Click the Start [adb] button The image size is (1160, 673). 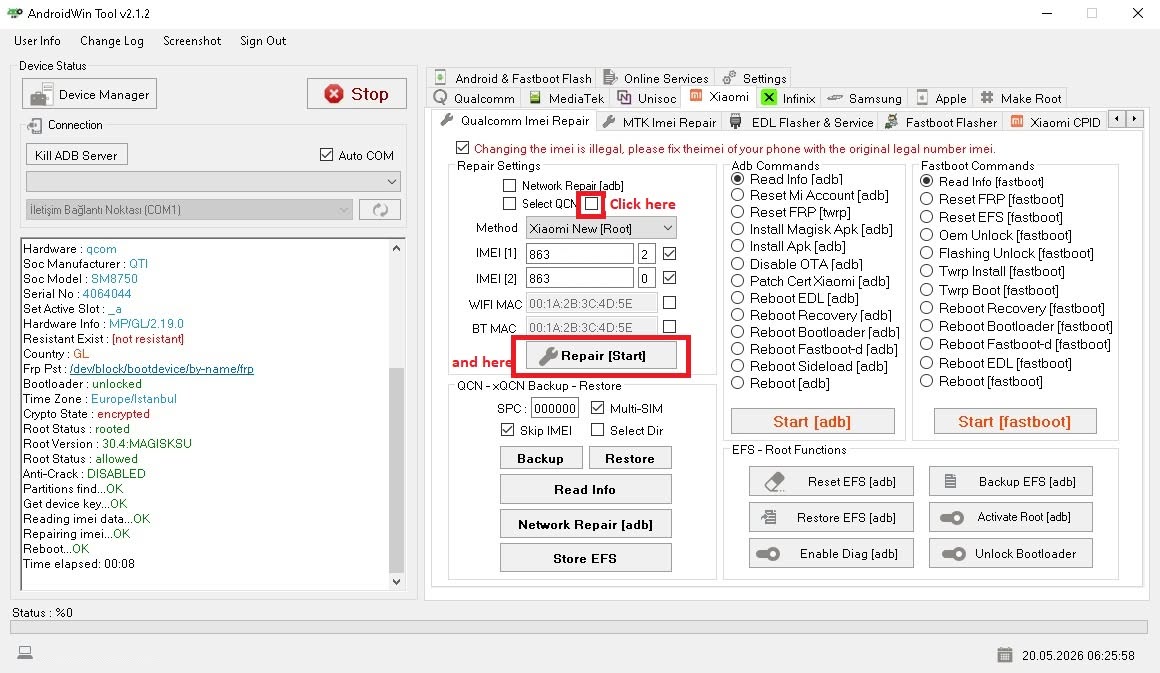(812, 422)
